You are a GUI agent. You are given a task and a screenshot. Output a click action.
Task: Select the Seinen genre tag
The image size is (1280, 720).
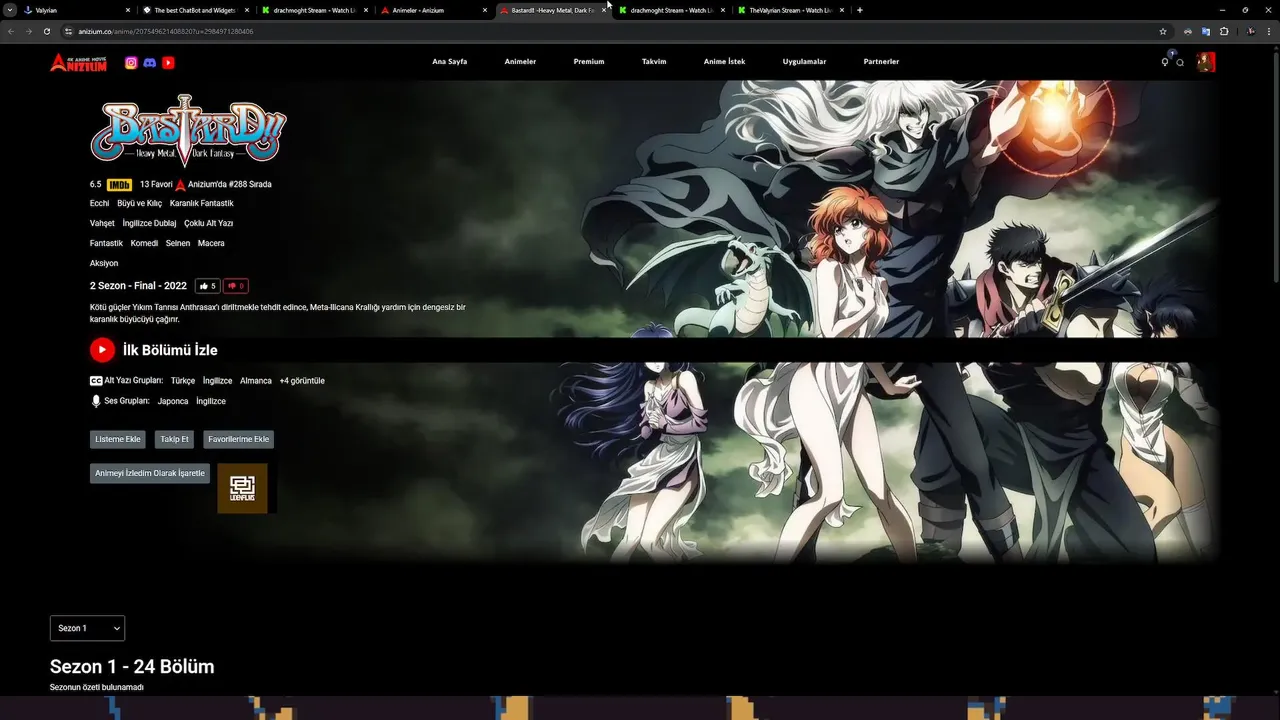pyautogui.click(x=178, y=243)
